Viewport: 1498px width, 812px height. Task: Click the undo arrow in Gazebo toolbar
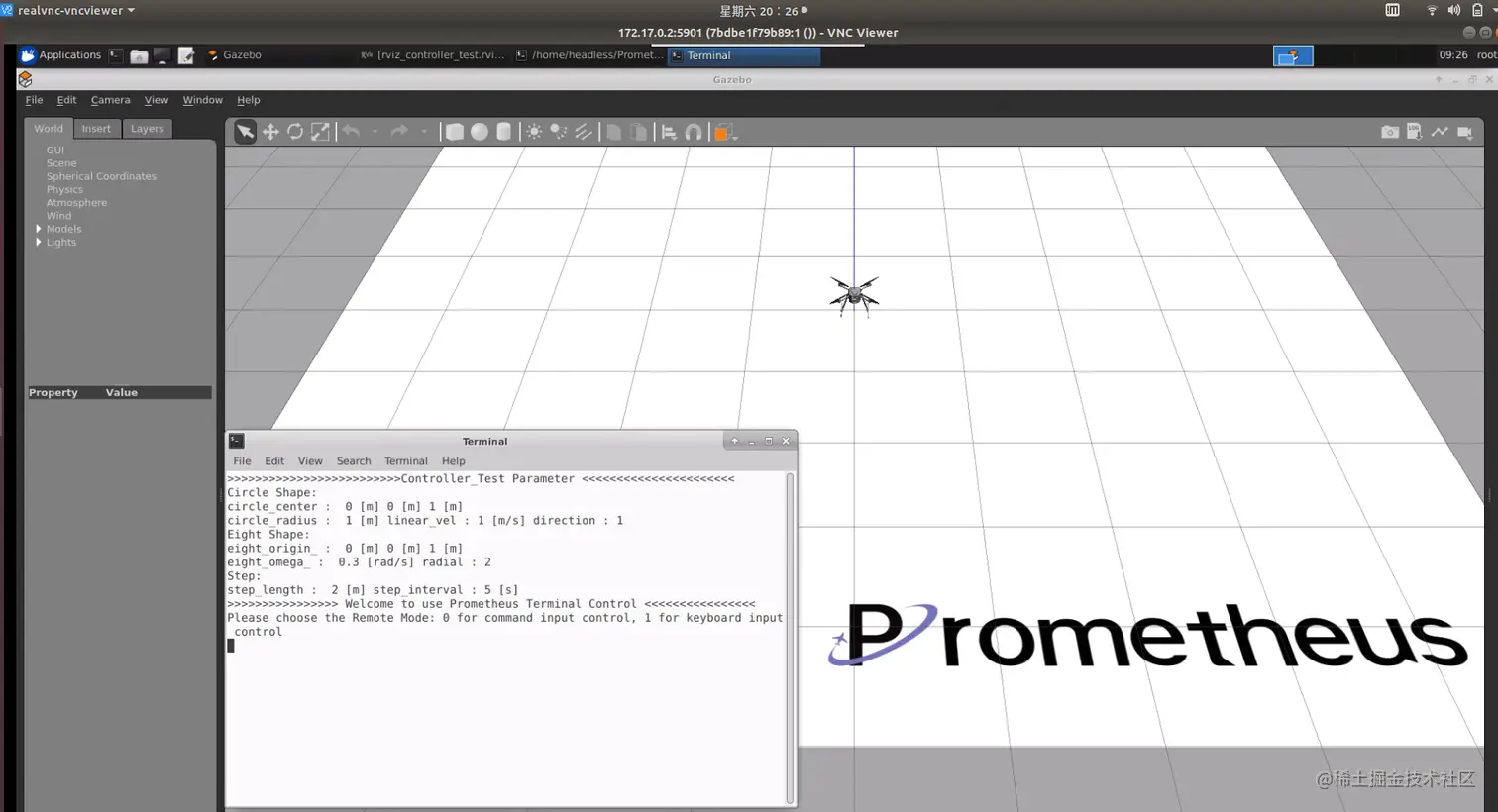(351, 131)
